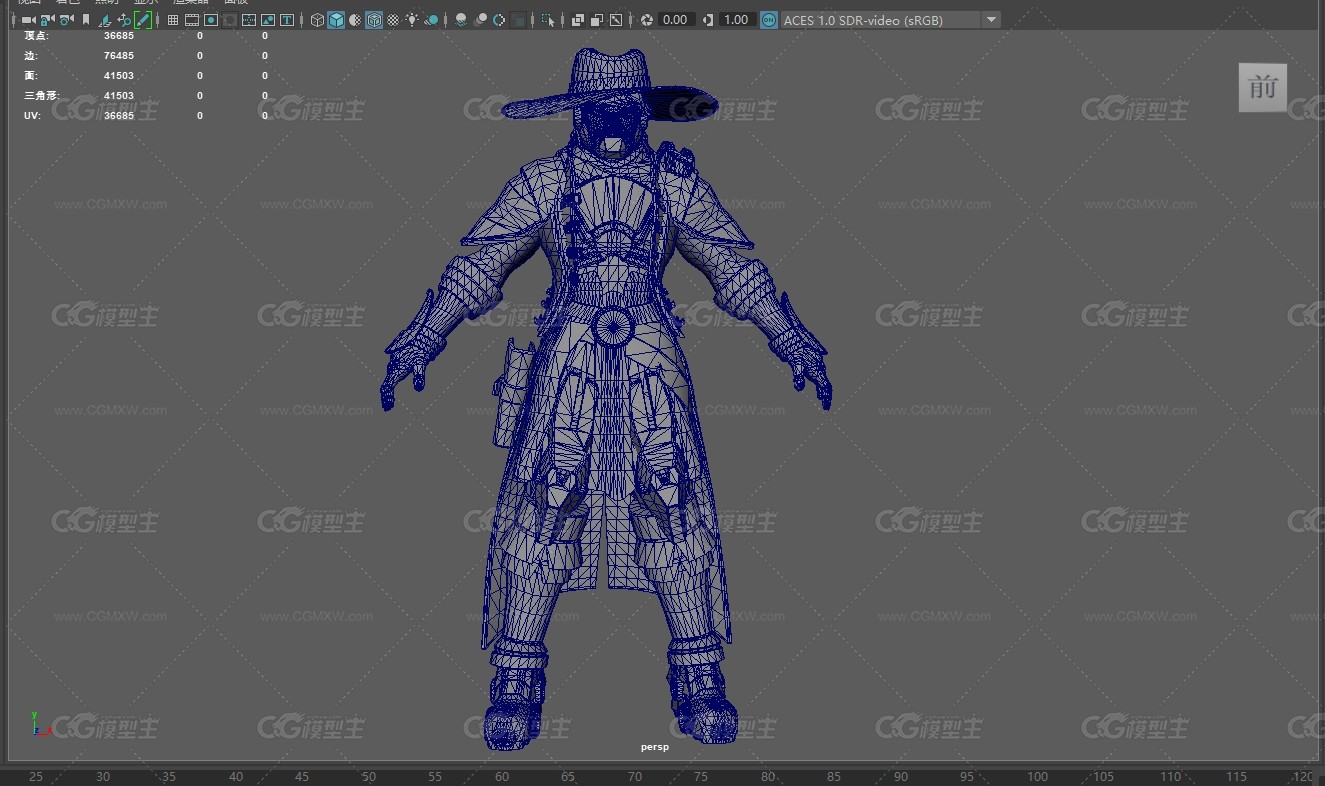Click the Film Gate icon
Viewport: 1325px width, 786px height.
[192, 20]
